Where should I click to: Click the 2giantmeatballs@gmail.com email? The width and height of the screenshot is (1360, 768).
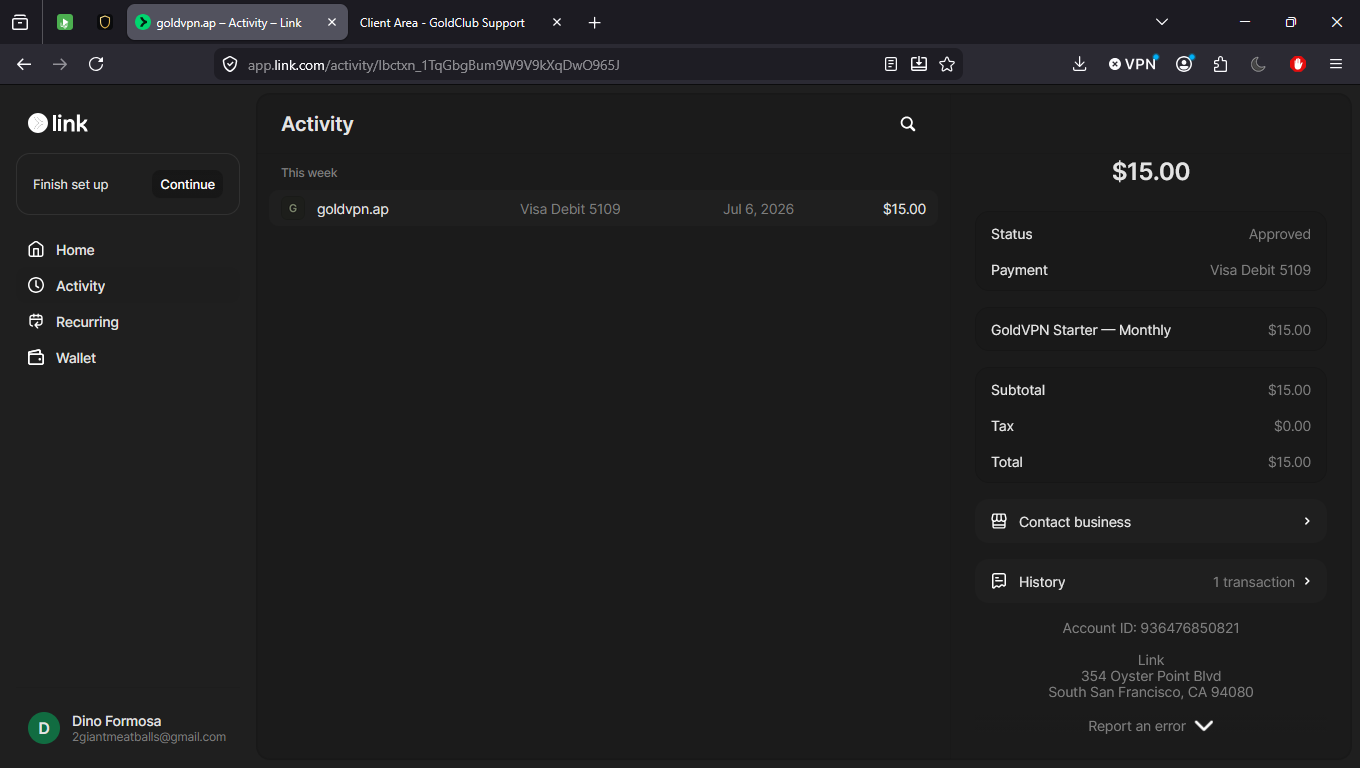coord(149,737)
